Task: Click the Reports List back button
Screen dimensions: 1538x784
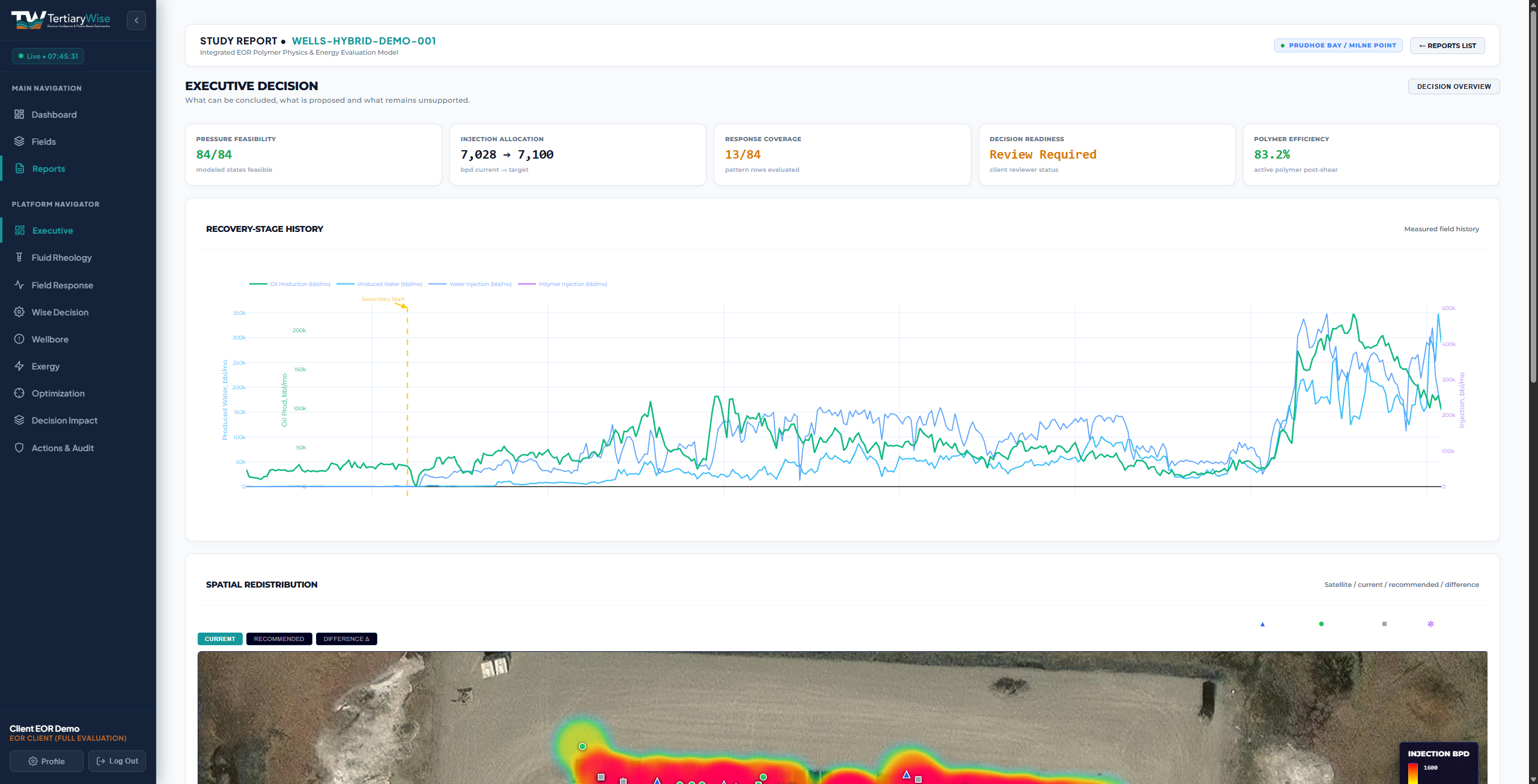Action: 1447,46
